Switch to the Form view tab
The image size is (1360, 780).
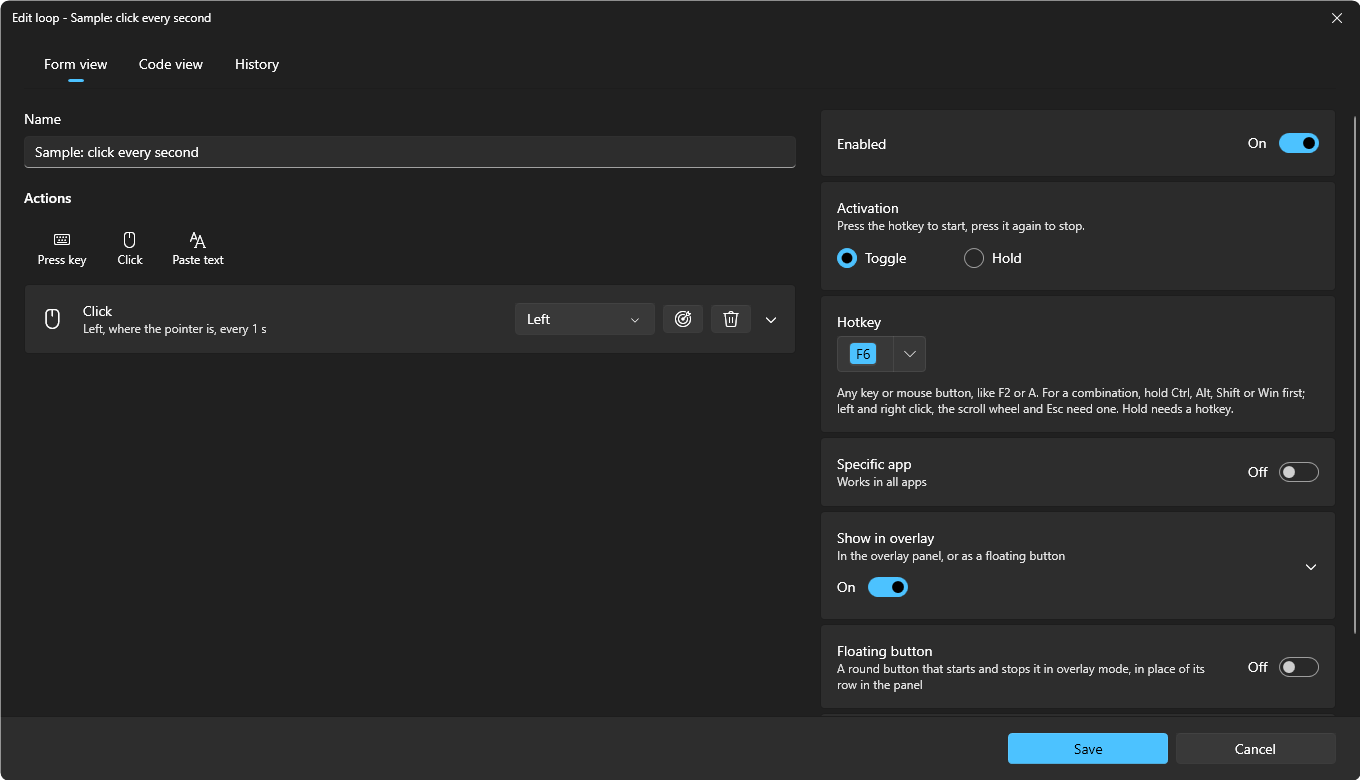coord(76,64)
